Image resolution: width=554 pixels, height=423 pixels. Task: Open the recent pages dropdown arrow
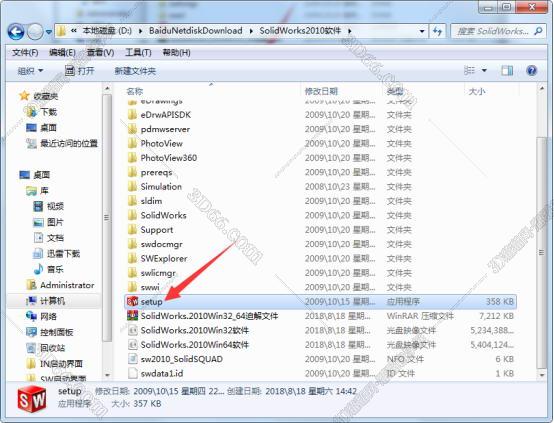[x=48, y=32]
